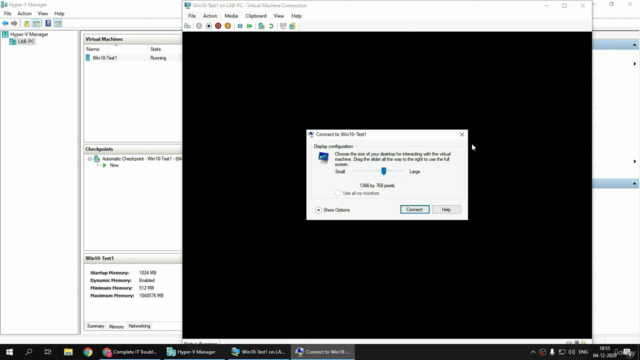Switch to the Memory tab
The width and height of the screenshot is (640, 360).
[x=116, y=327]
